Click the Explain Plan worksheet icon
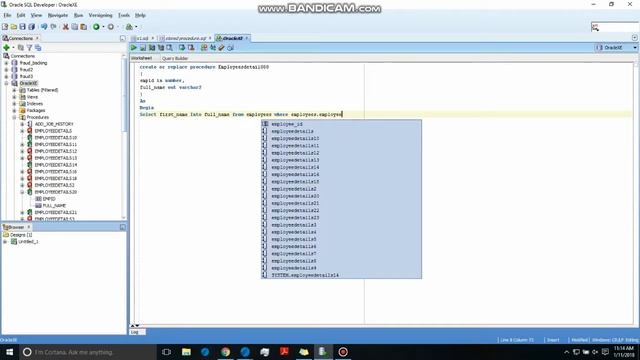The width and height of the screenshot is (640, 360). click(x=152, y=48)
